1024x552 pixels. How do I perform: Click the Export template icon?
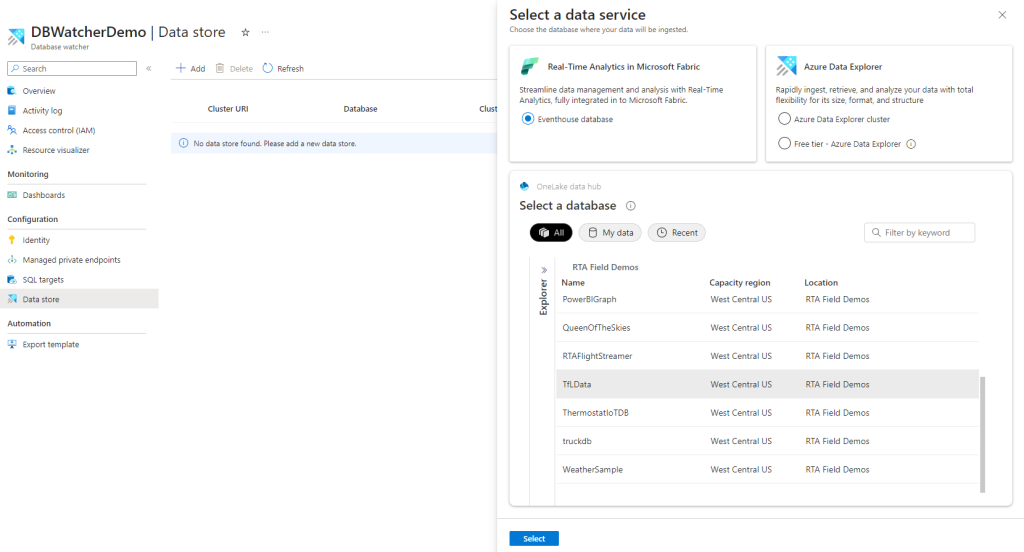click(x=12, y=344)
